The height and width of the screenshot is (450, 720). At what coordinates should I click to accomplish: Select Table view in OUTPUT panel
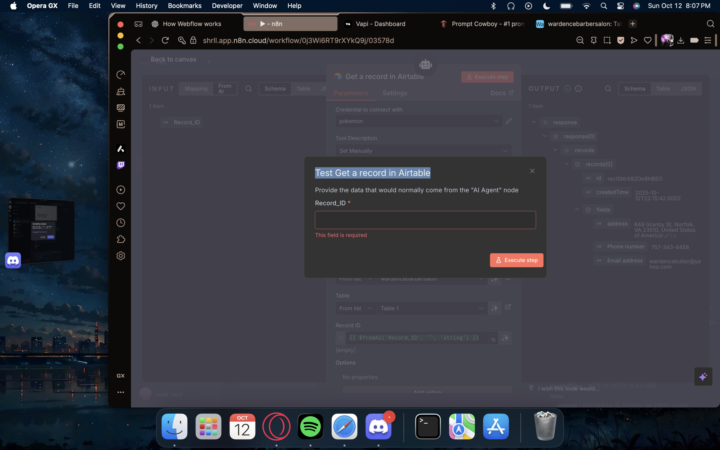(663, 89)
